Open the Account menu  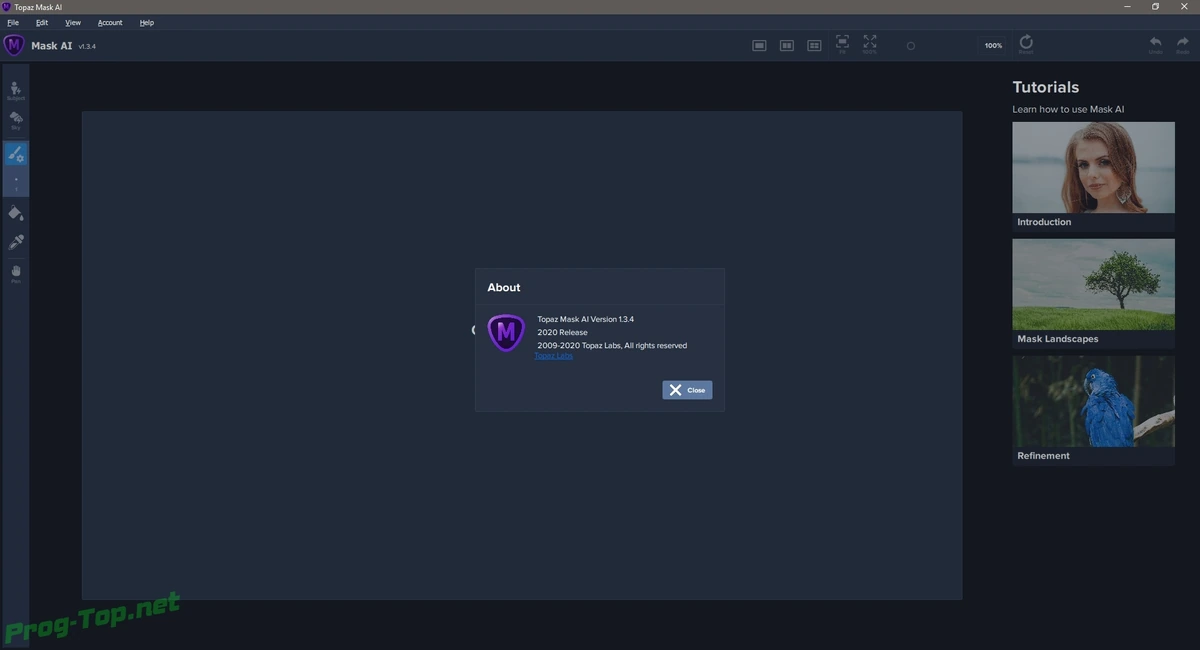(x=110, y=22)
